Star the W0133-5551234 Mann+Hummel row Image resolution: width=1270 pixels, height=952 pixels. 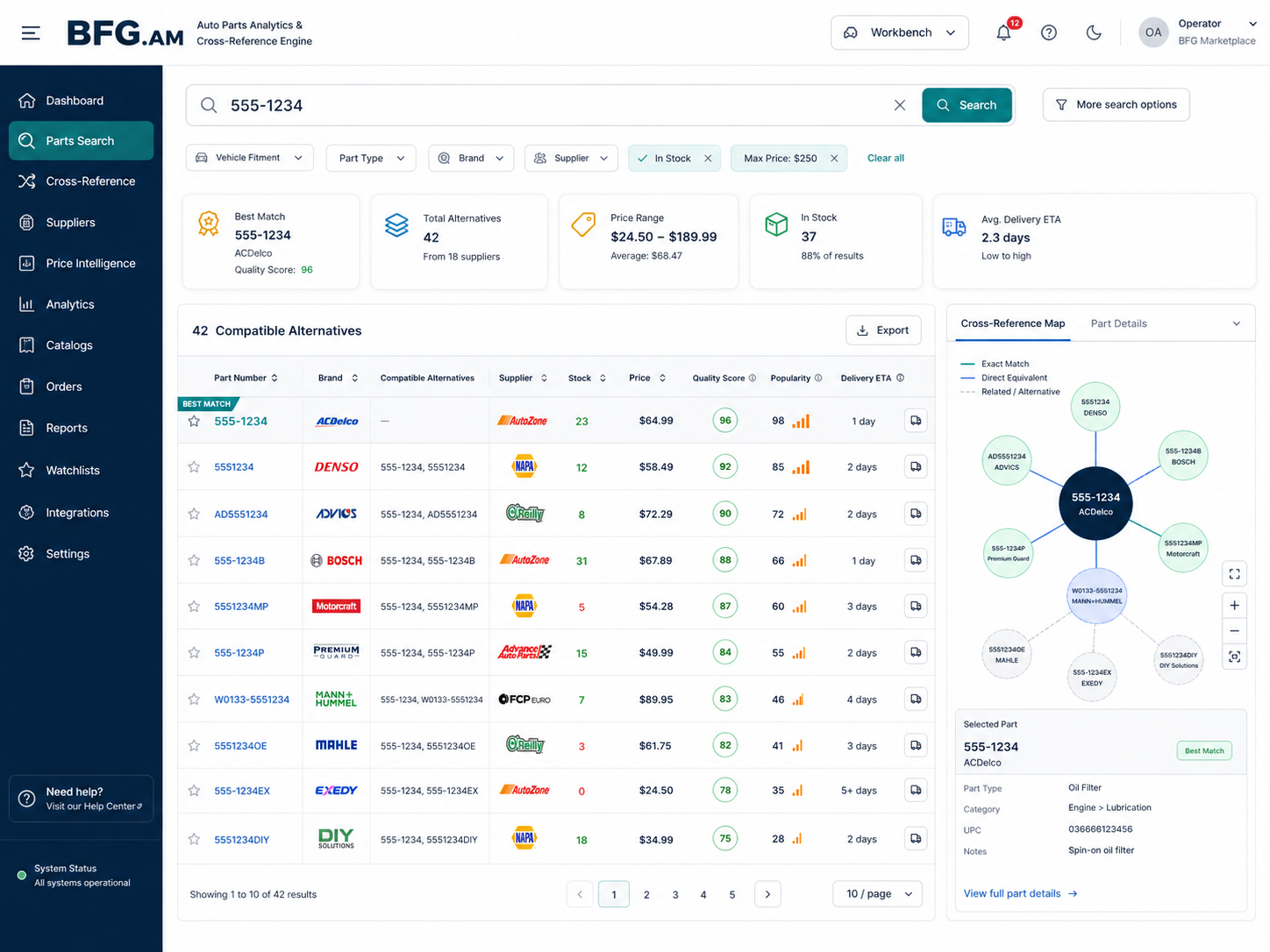tap(194, 700)
